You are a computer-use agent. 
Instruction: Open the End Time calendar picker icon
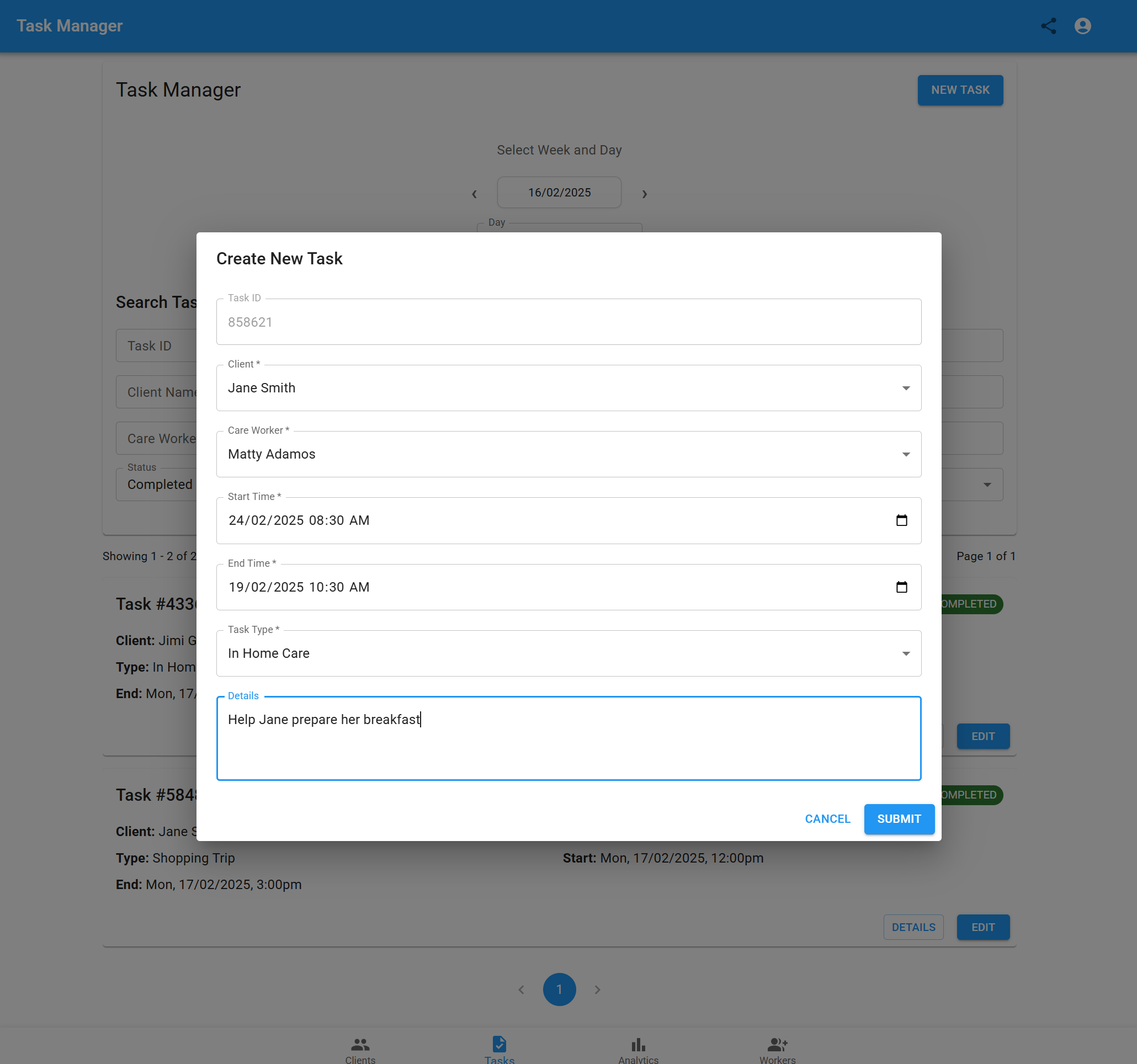coord(901,587)
